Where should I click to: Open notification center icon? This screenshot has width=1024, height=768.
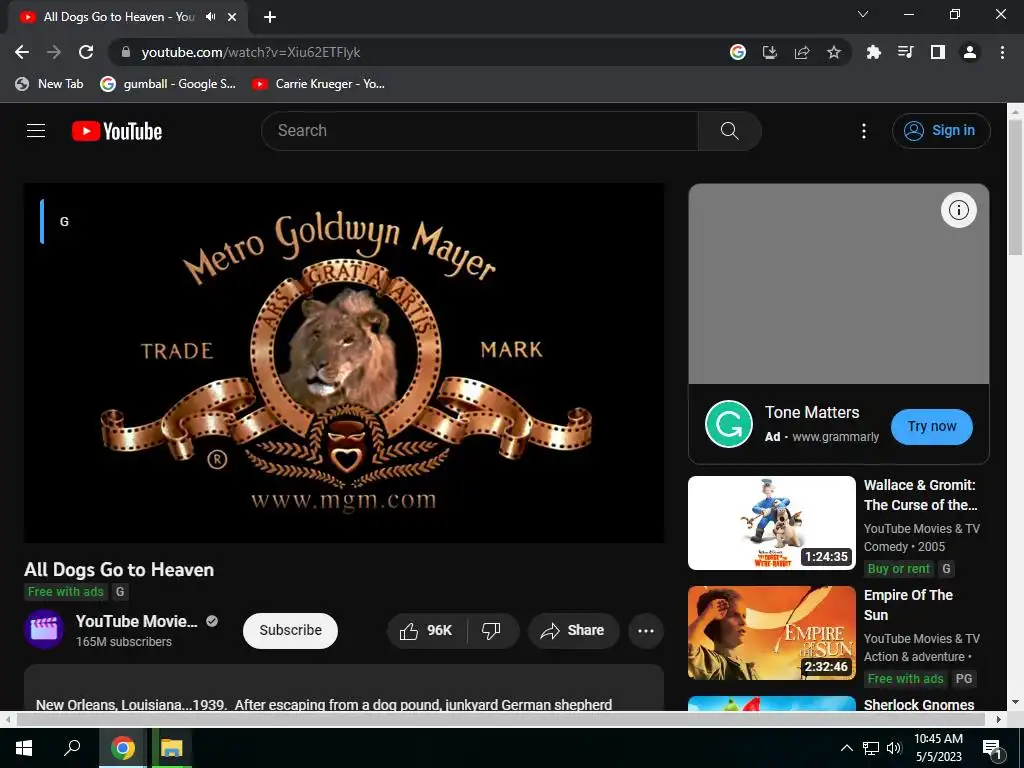click(991, 748)
